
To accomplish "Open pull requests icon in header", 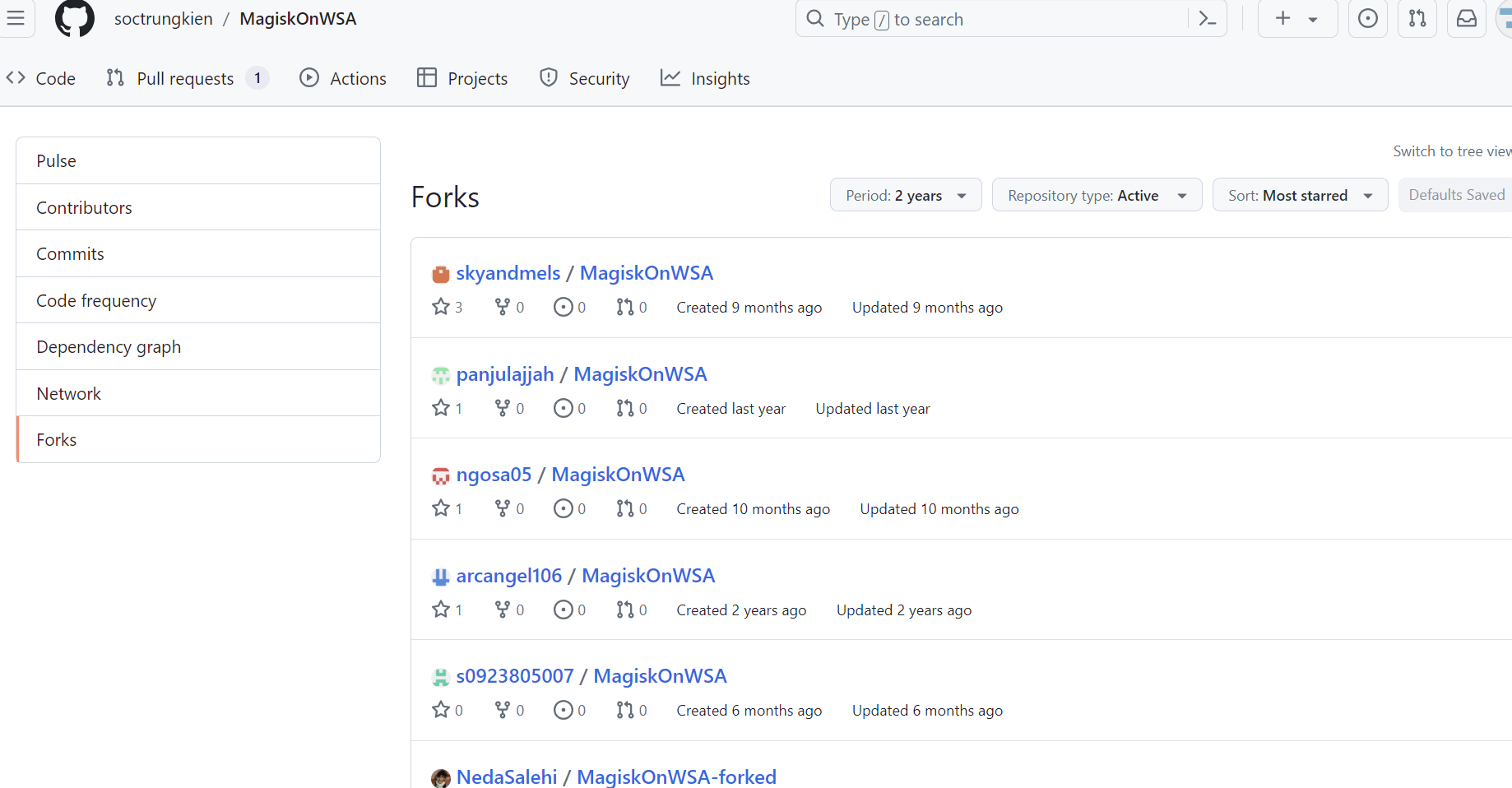I will (1417, 18).
